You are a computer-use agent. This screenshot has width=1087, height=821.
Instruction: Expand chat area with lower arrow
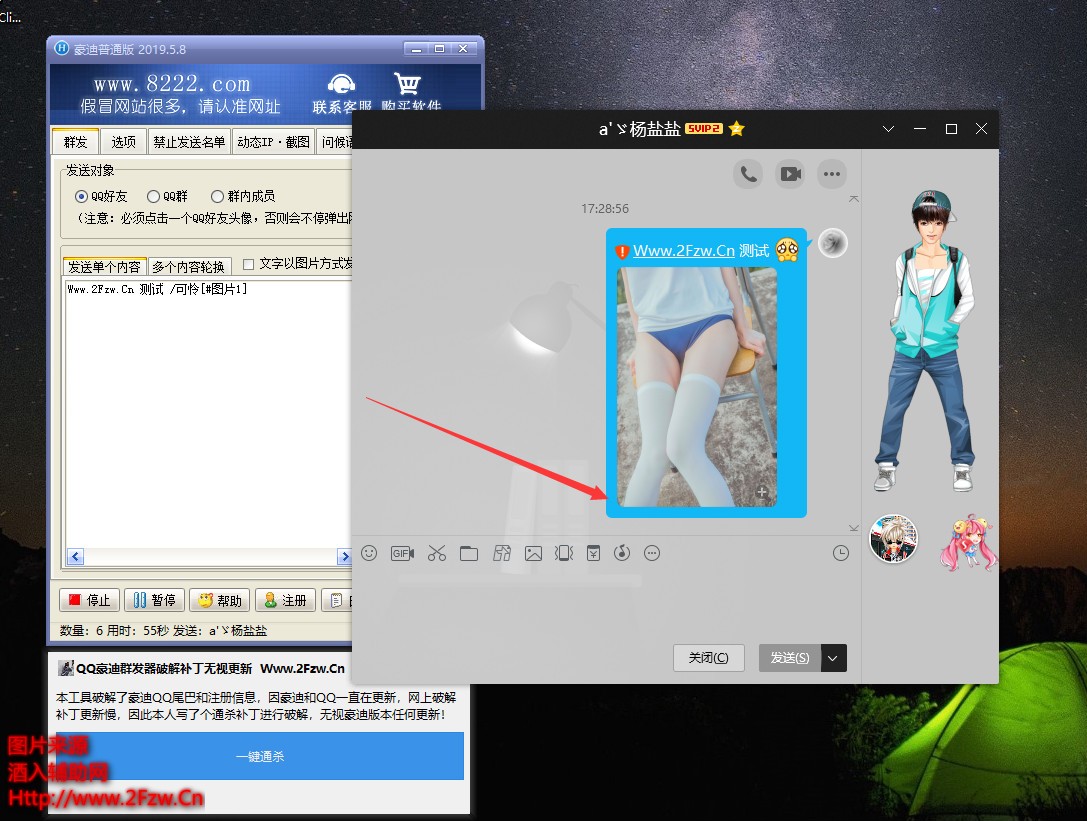coord(853,528)
